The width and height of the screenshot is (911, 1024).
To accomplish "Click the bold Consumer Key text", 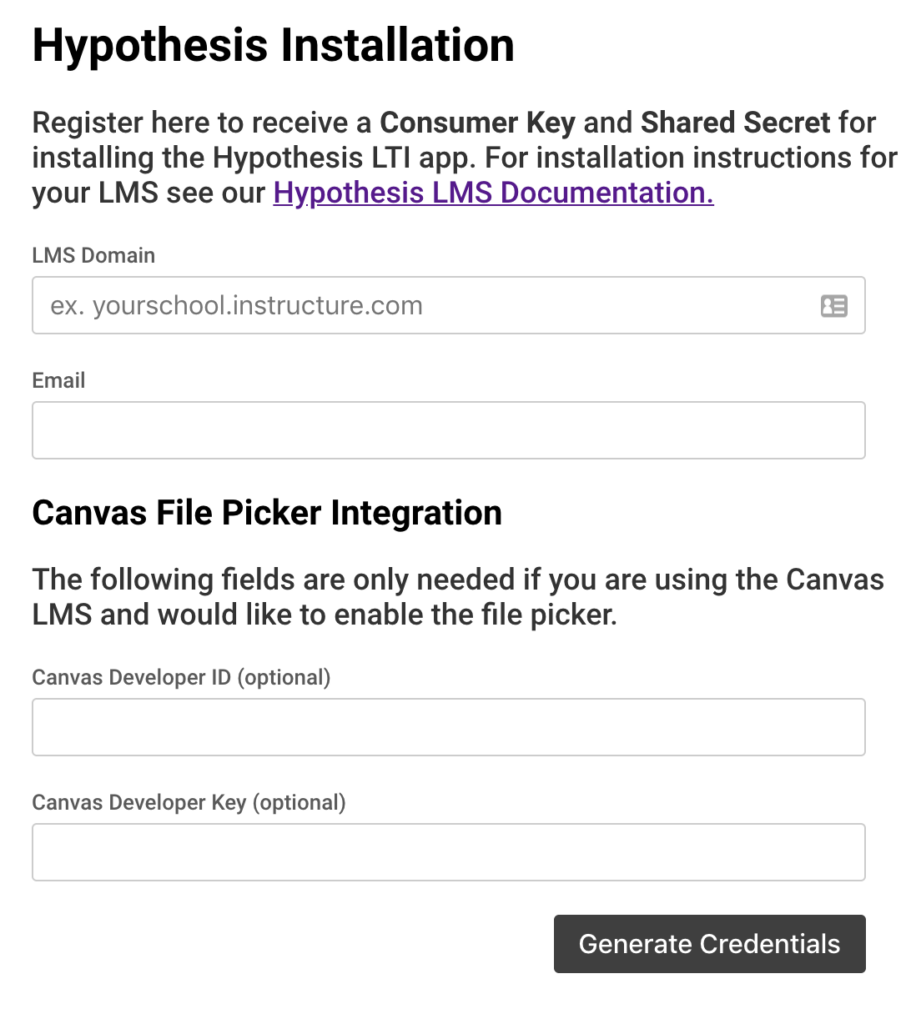I will tap(478, 123).
